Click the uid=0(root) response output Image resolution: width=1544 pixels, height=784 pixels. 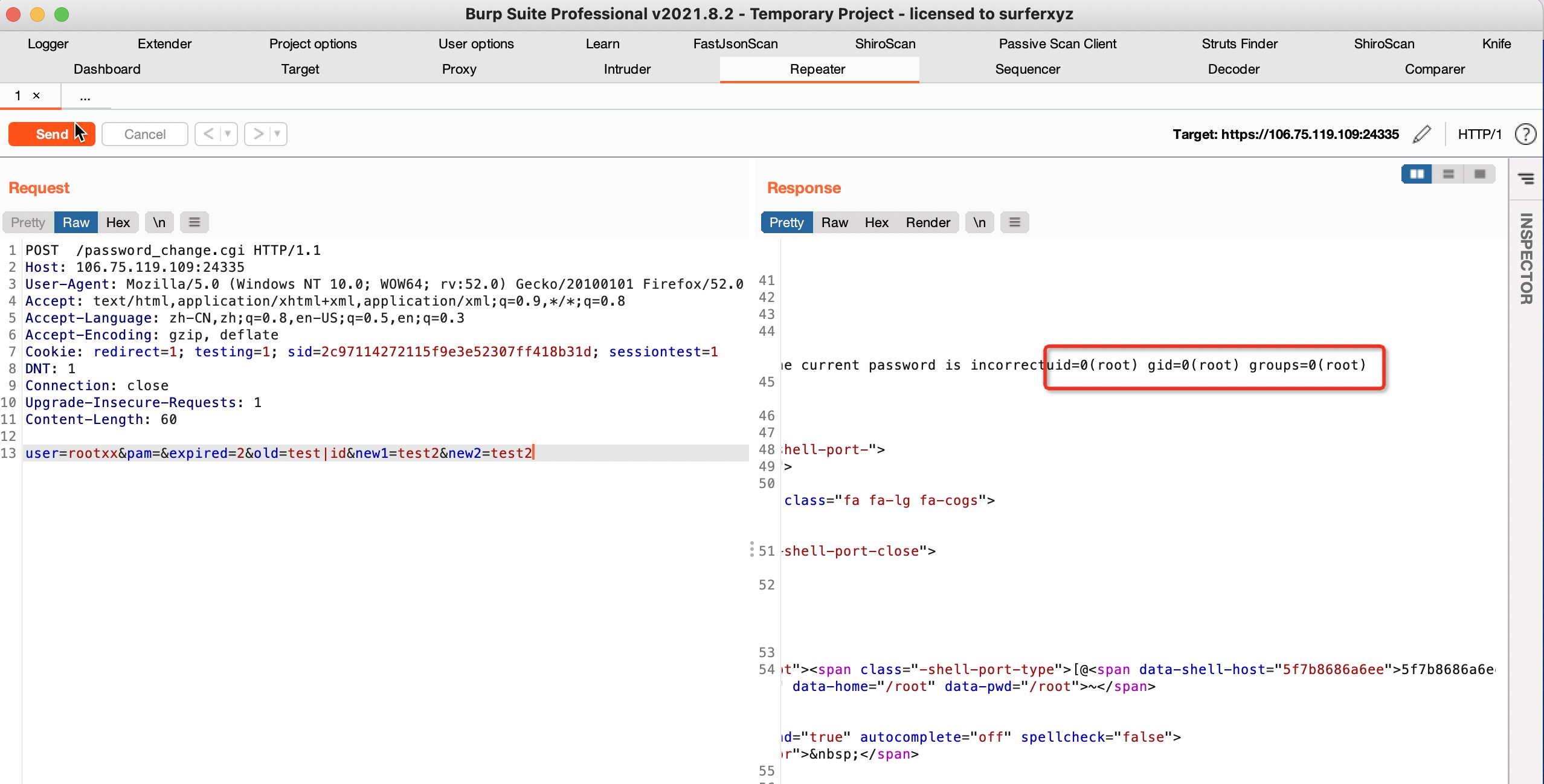point(1206,365)
